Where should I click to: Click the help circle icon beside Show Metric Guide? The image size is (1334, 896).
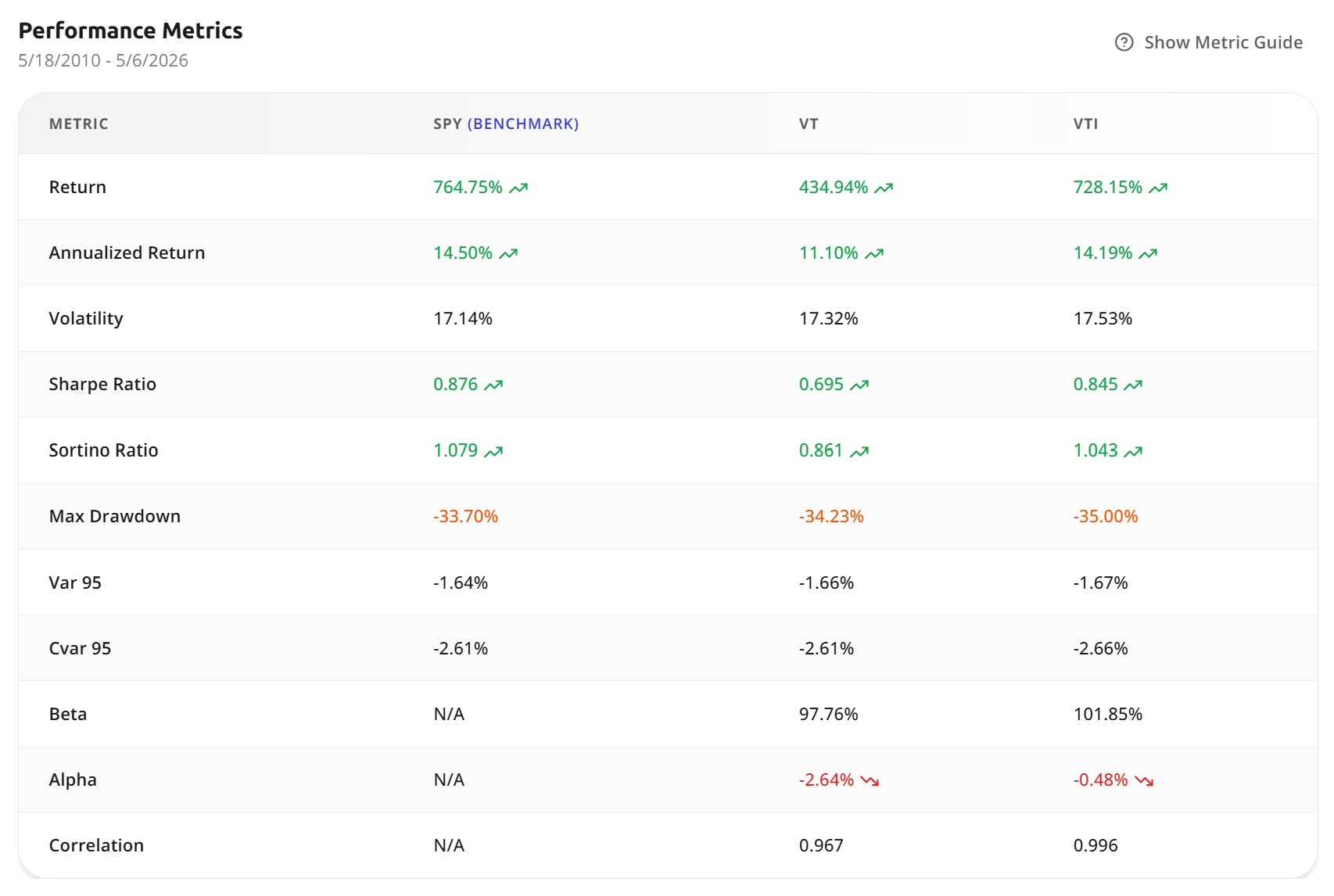pos(1124,42)
